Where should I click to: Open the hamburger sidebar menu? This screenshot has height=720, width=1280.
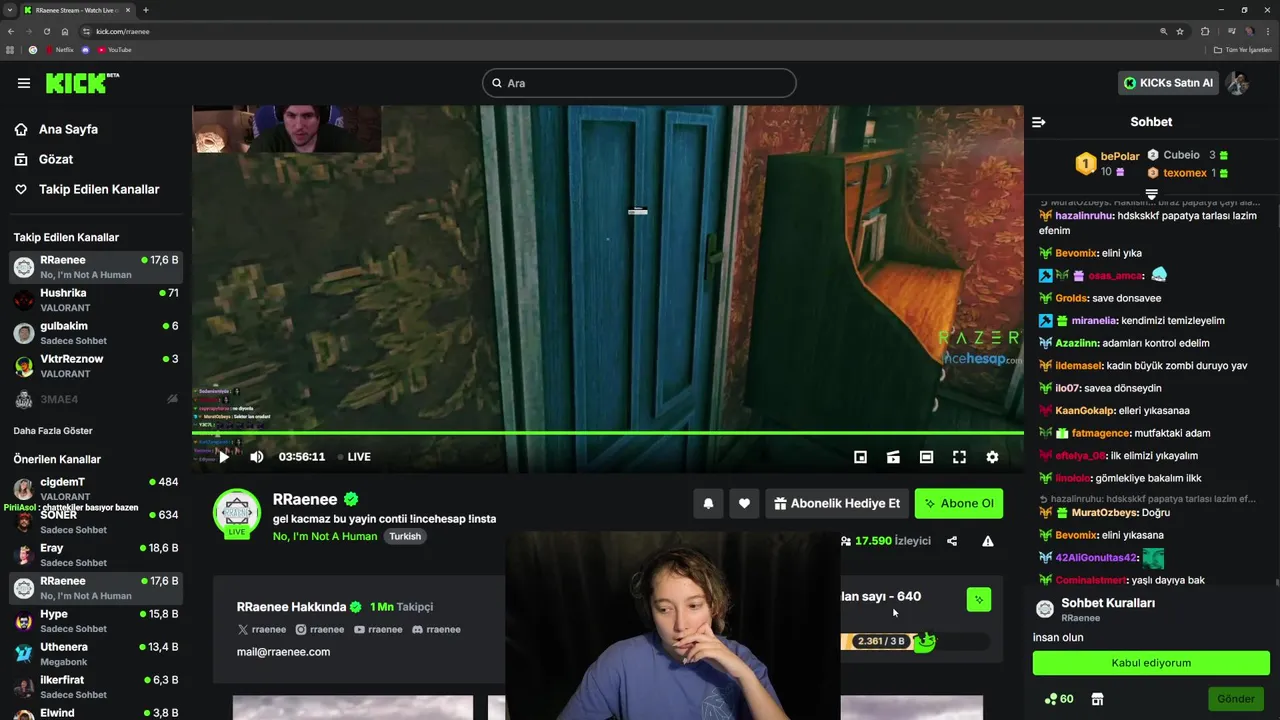[24, 83]
